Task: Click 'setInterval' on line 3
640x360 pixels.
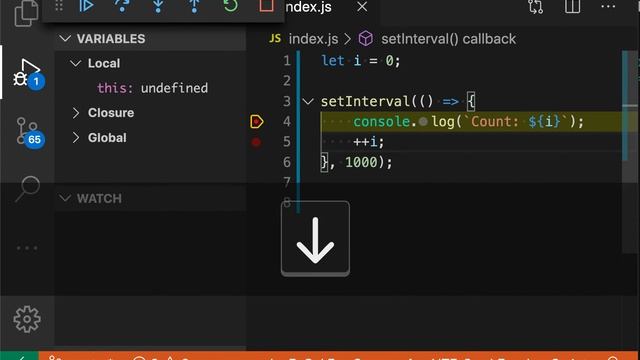Action: [x=364, y=101]
